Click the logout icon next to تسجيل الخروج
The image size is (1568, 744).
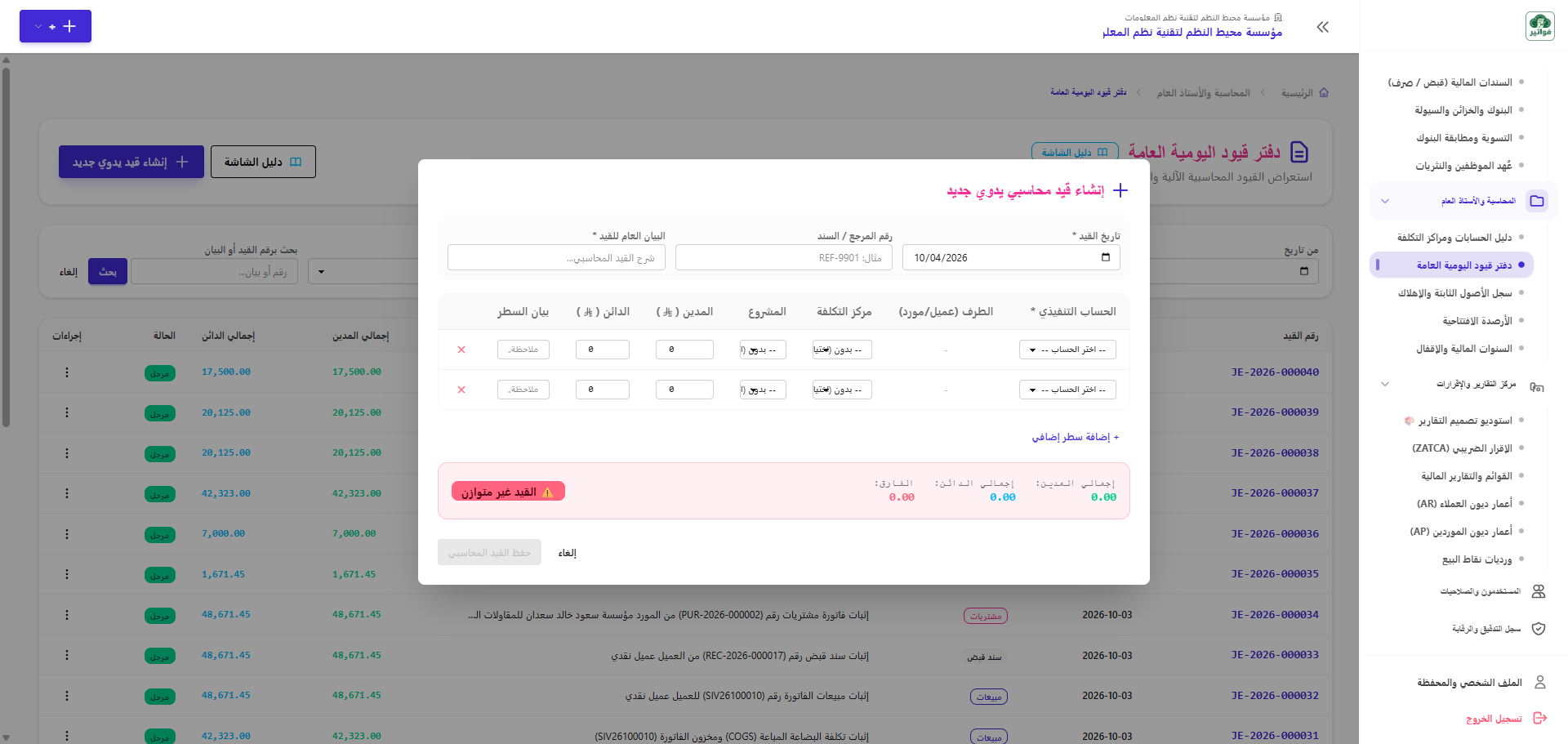[x=1540, y=718]
